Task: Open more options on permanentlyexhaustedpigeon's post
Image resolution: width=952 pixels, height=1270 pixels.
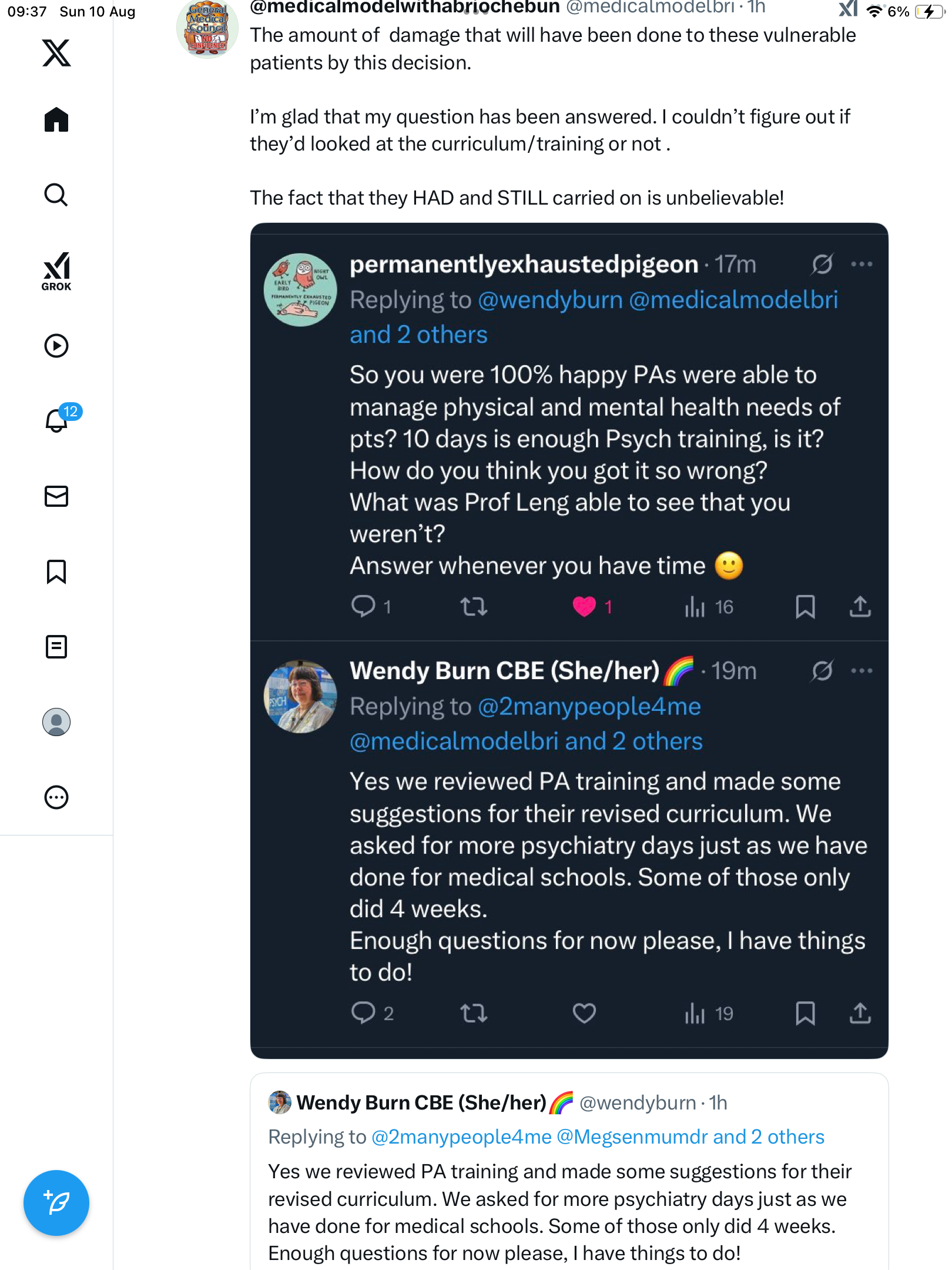Action: coord(862,265)
